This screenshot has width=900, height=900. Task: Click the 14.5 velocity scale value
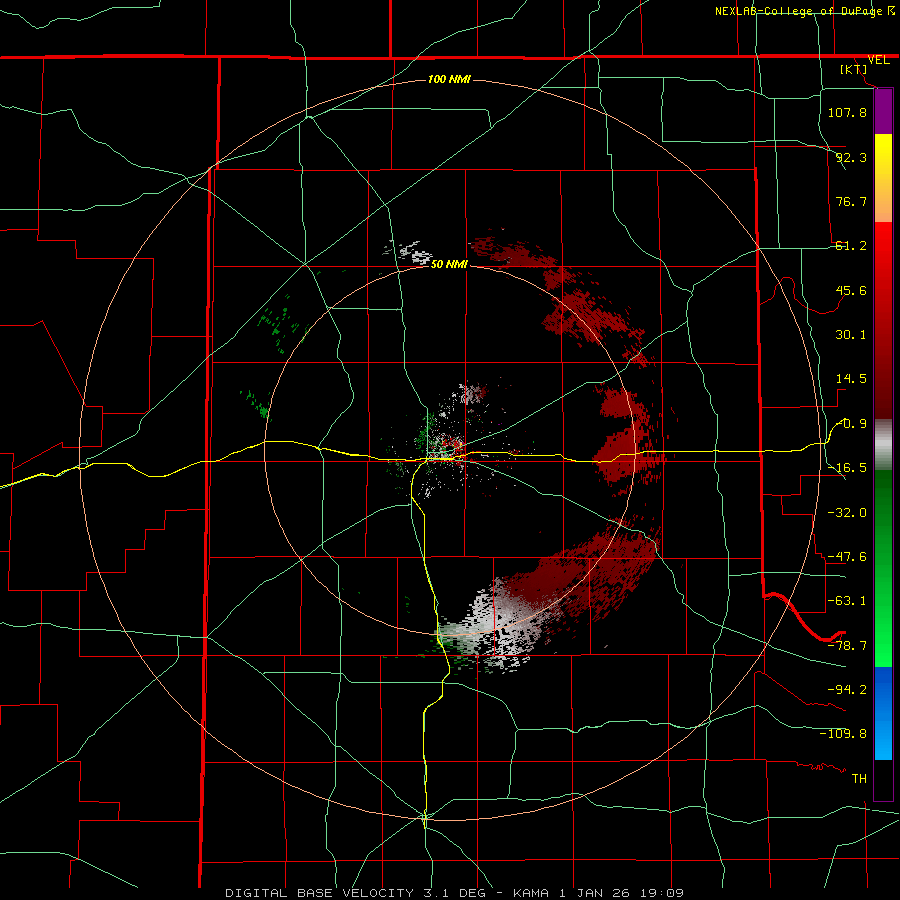click(x=851, y=379)
